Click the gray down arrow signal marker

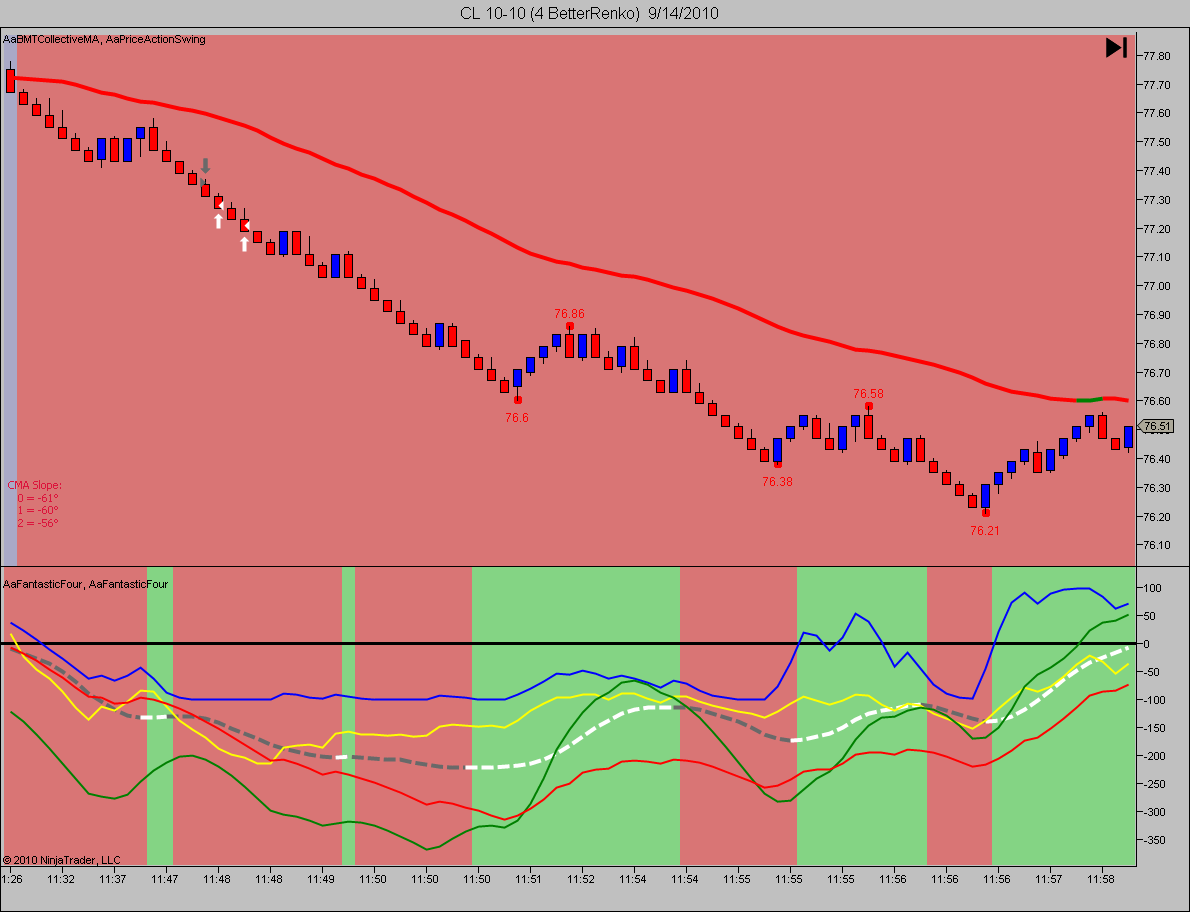(x=205, y=166)
